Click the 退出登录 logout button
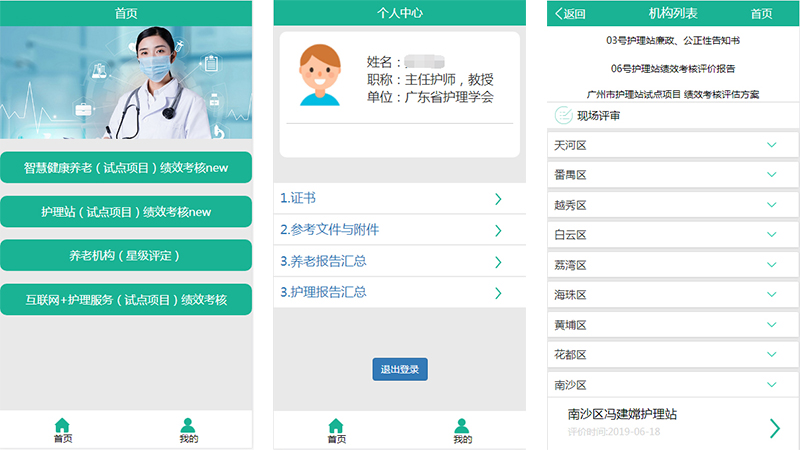This screenshot has width=800, height=450. pyautogui.click(x=400, y=369)
